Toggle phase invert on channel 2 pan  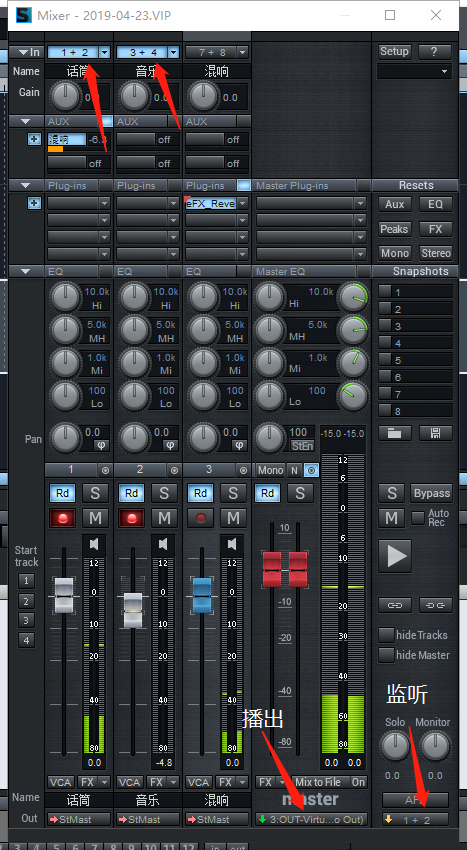point(170,445)
